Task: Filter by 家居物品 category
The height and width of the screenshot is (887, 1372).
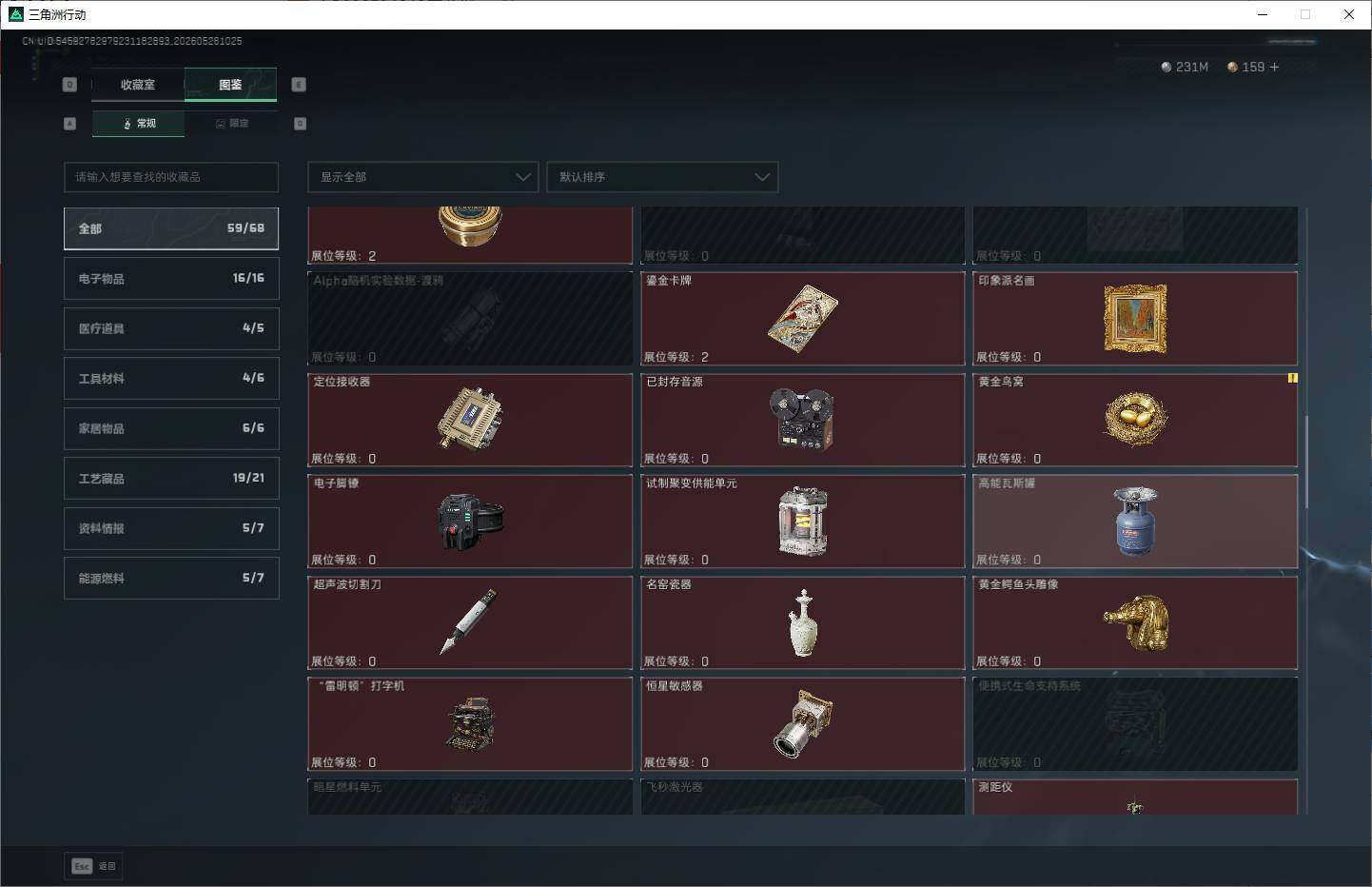Action: [171, 428]
